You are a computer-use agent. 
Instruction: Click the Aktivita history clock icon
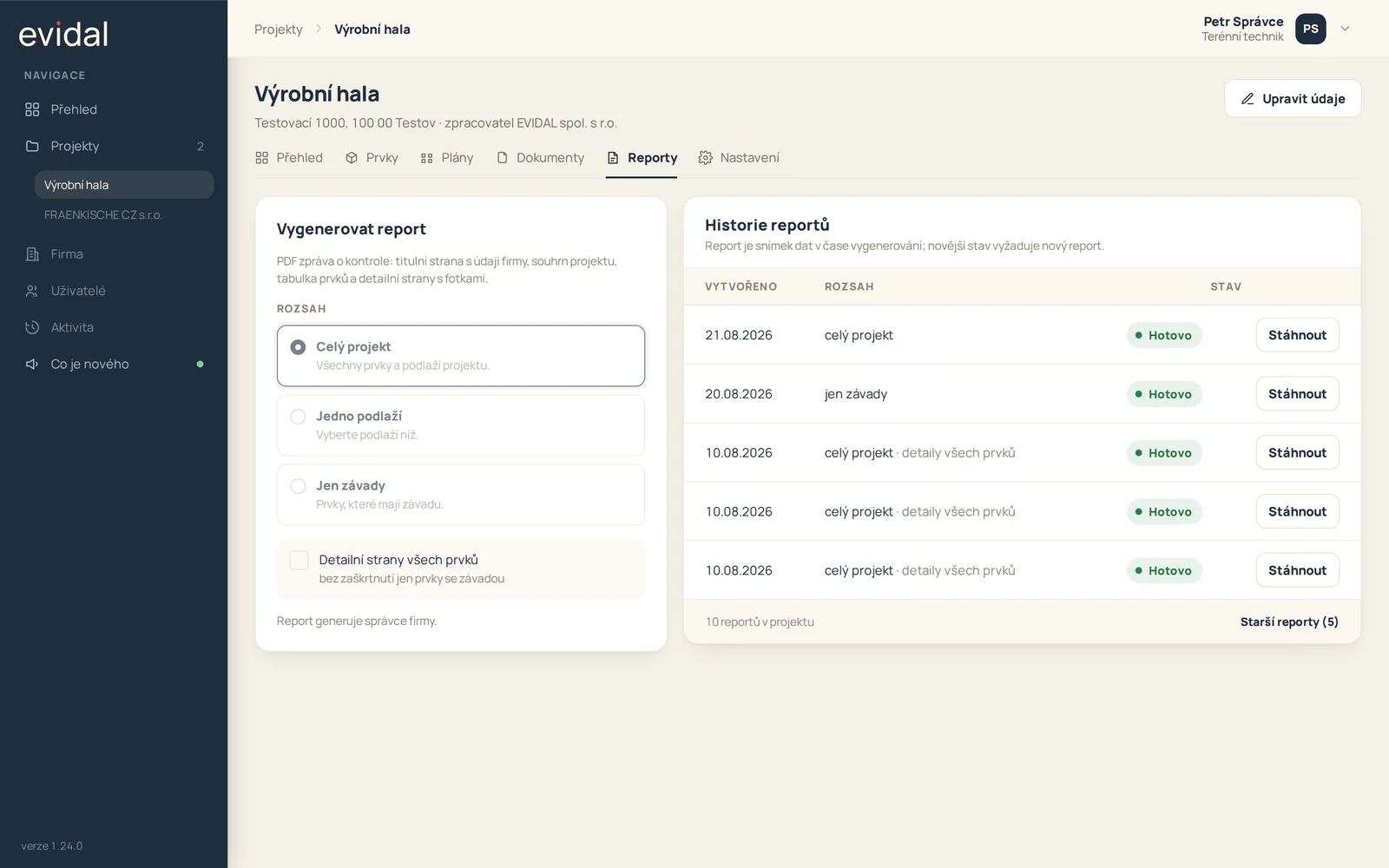click(x=32, y=327)
